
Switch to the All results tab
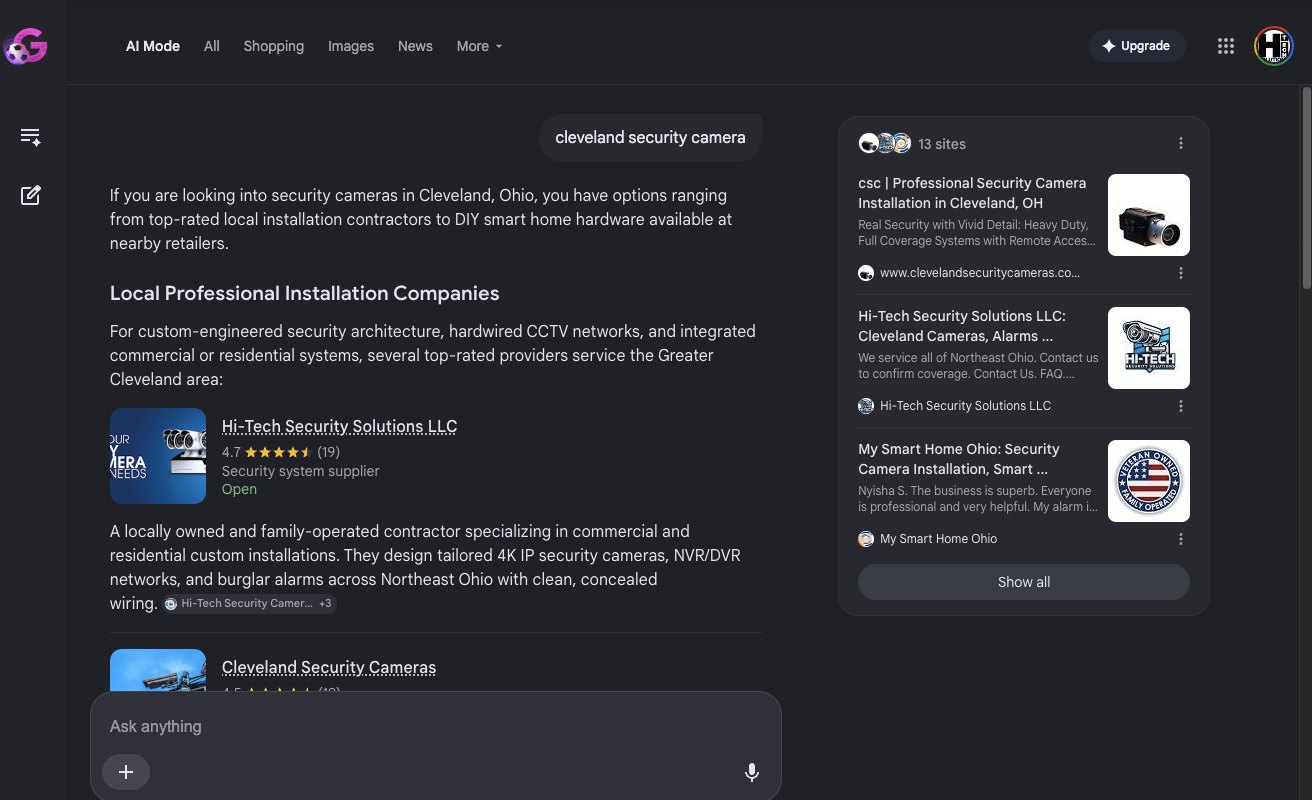(x=212, y=46)
